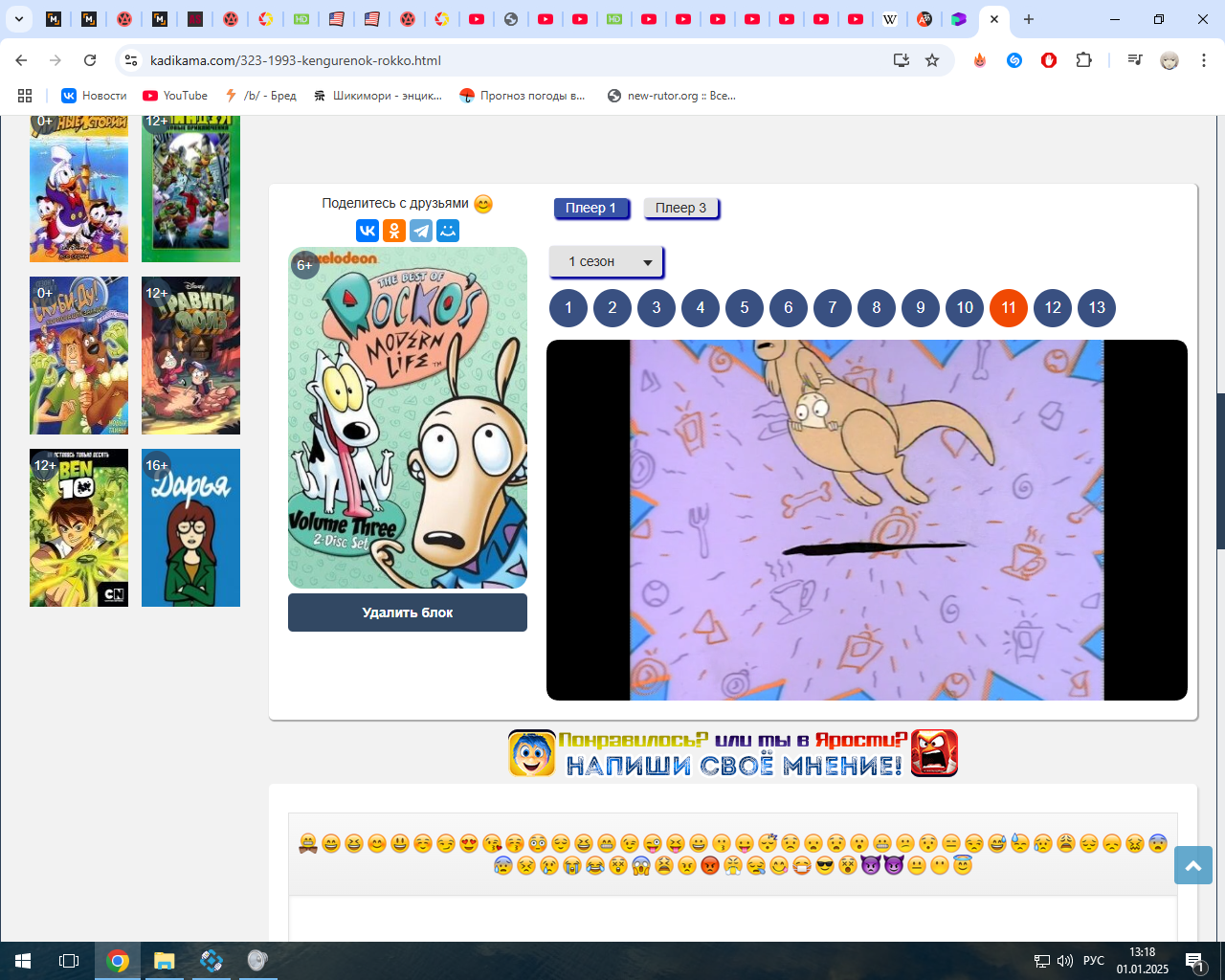1225x980 pixels.
Task: Select episode 1
Action: (568, 307)
